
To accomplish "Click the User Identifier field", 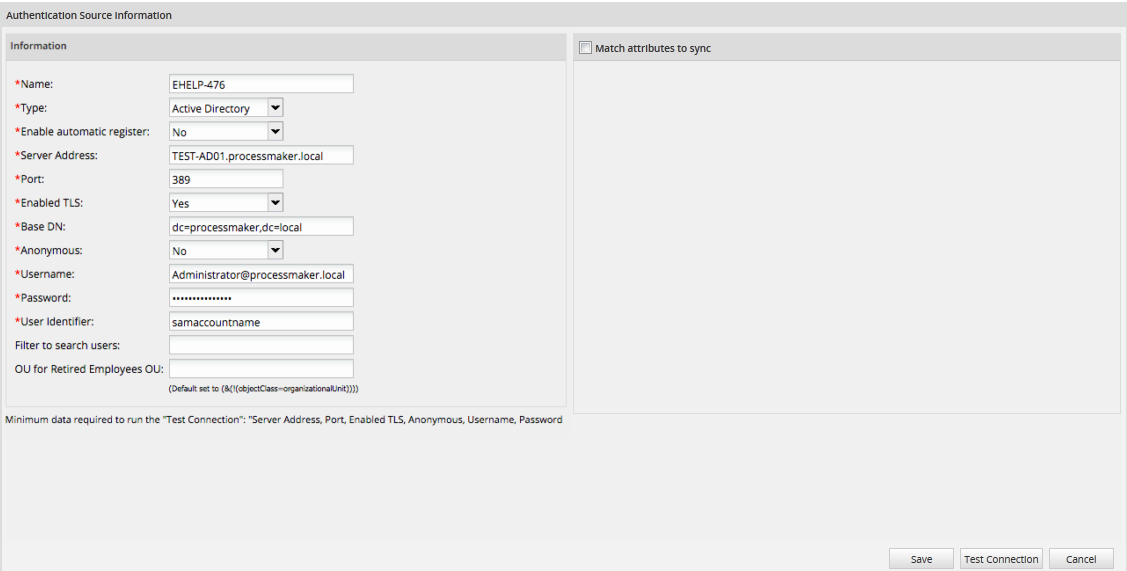I will (x=261, y=321).
